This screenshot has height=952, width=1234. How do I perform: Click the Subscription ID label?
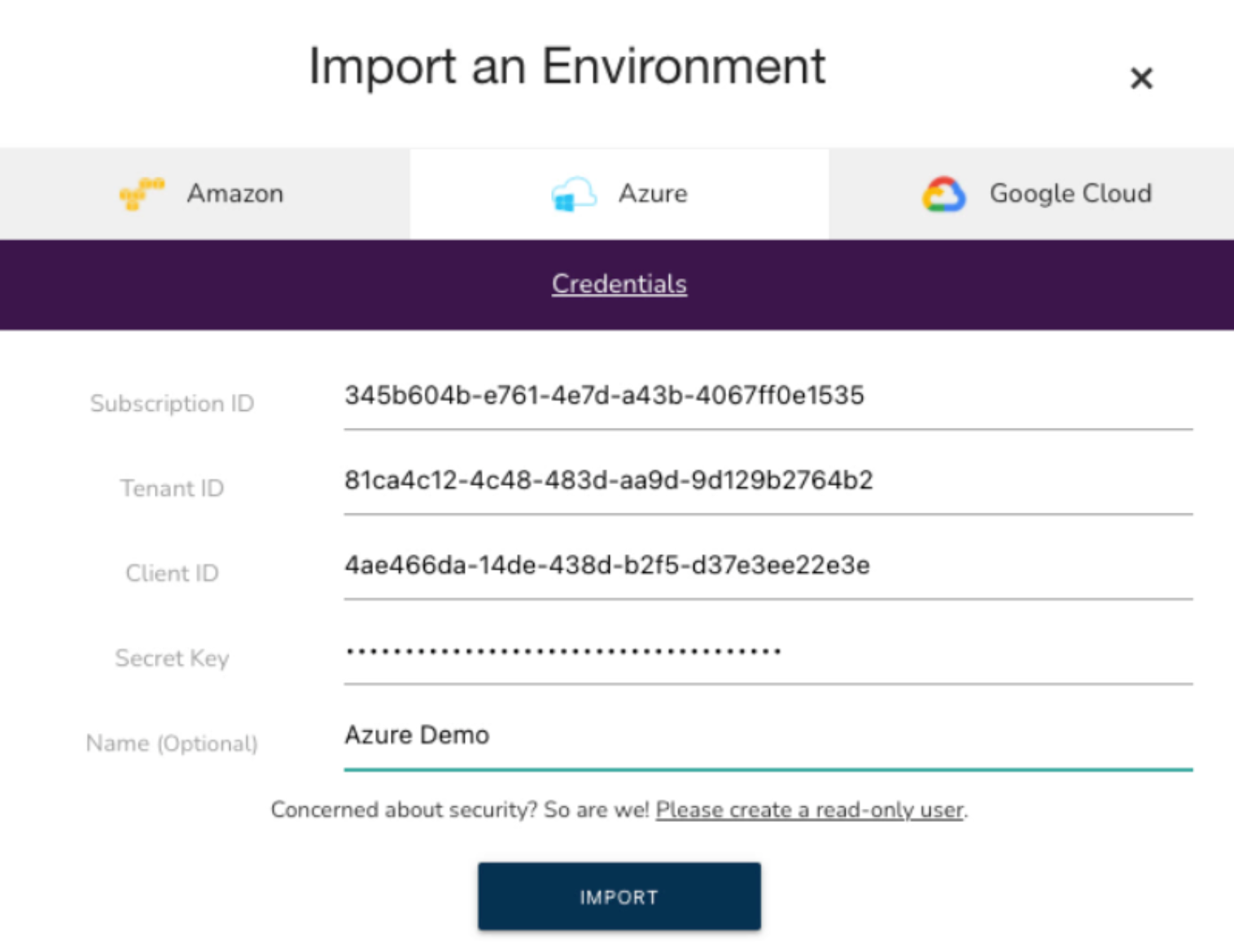pyautogui.click(x=172, y=403)
